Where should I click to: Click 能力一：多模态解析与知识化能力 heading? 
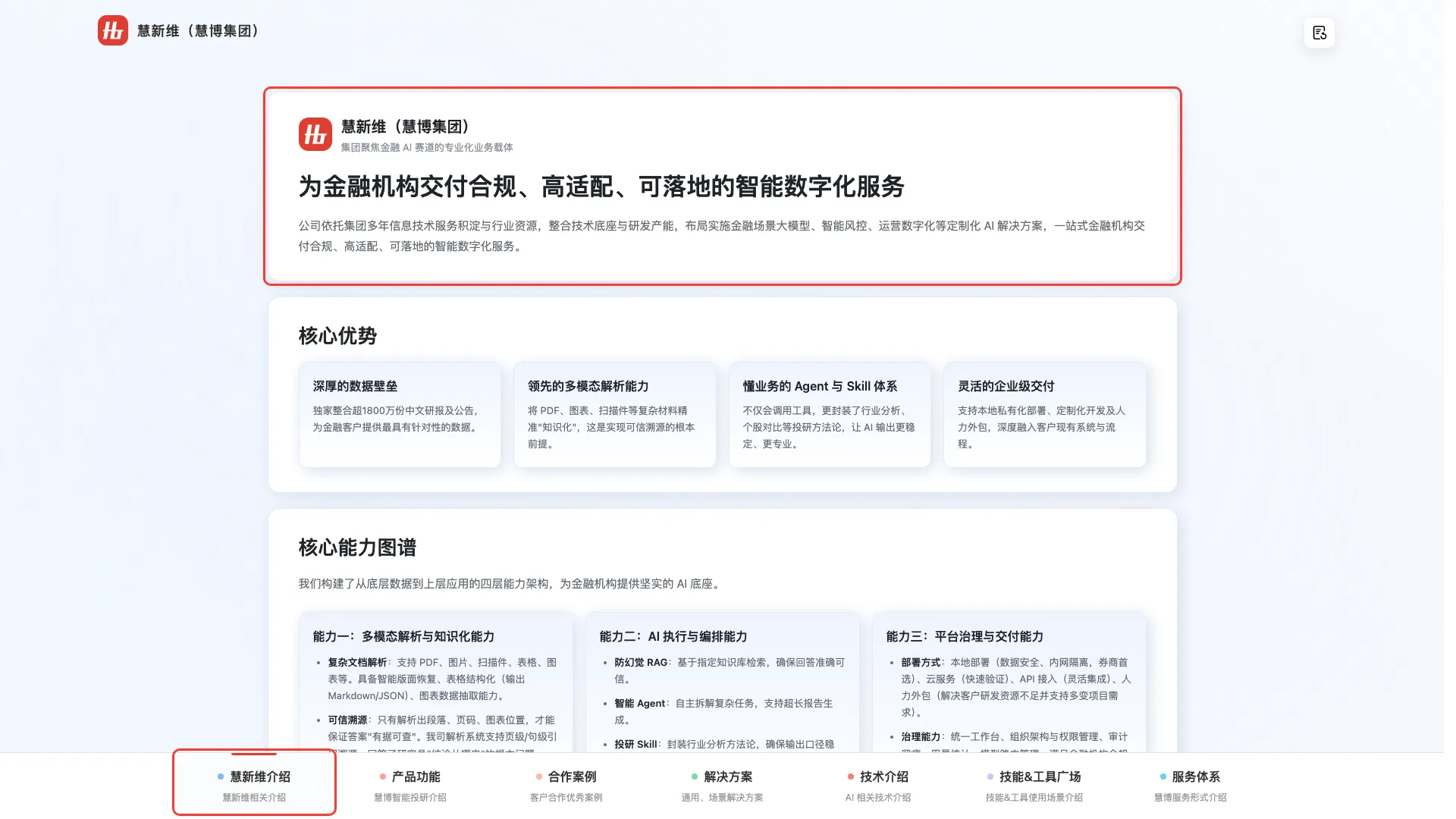coord(403,637)
